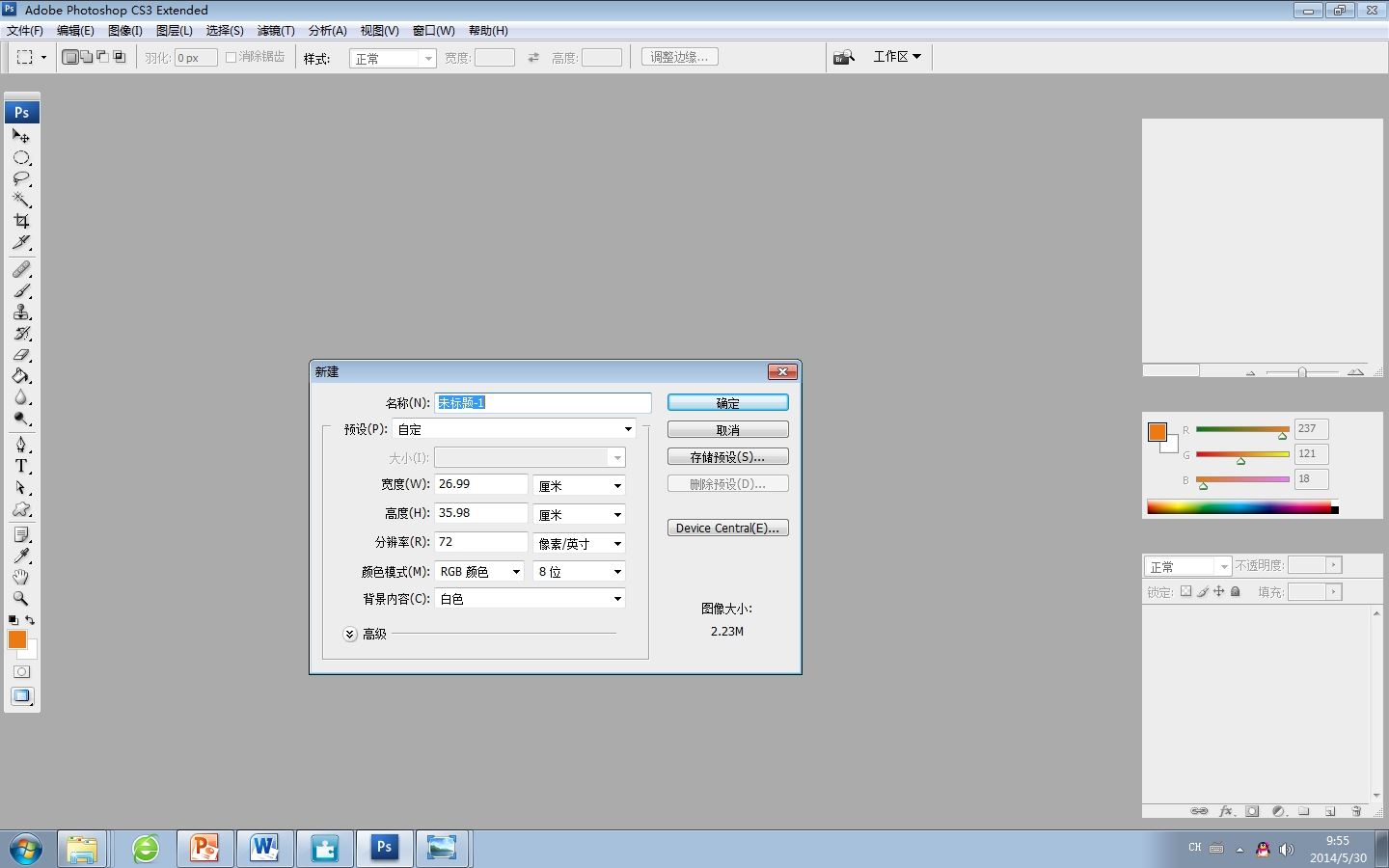Select the Type tool
1389x868 pixels.
pyautogui.click(x=21, y=466)
